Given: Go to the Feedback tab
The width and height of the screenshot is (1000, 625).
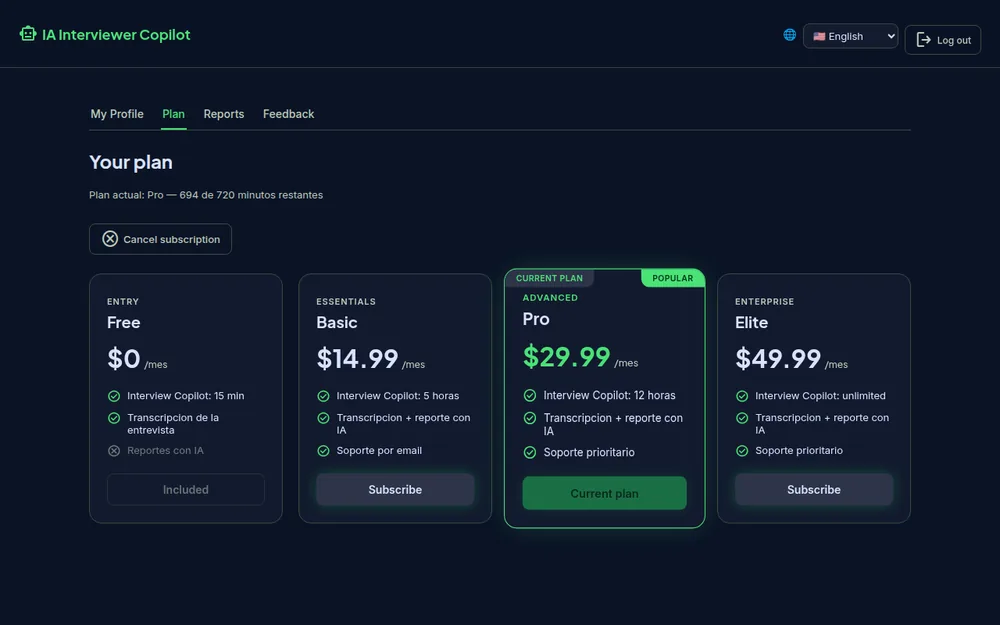Looking at the screenshot, I should [288, 114].
